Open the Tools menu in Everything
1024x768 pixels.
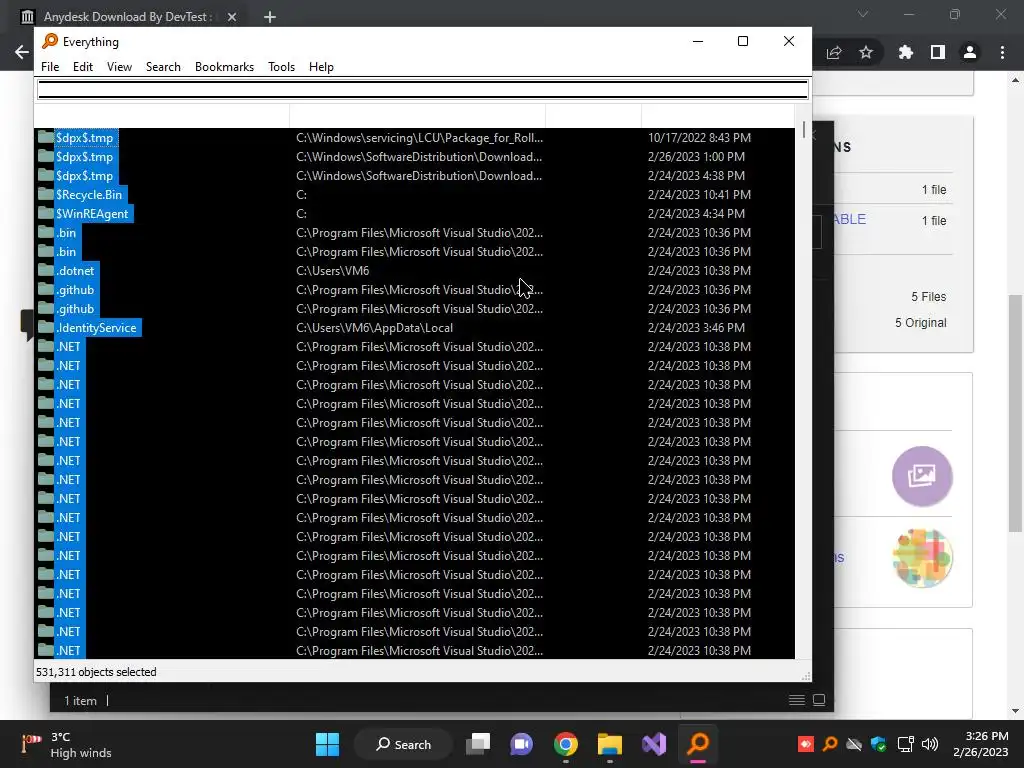click(x=281, y=67)
